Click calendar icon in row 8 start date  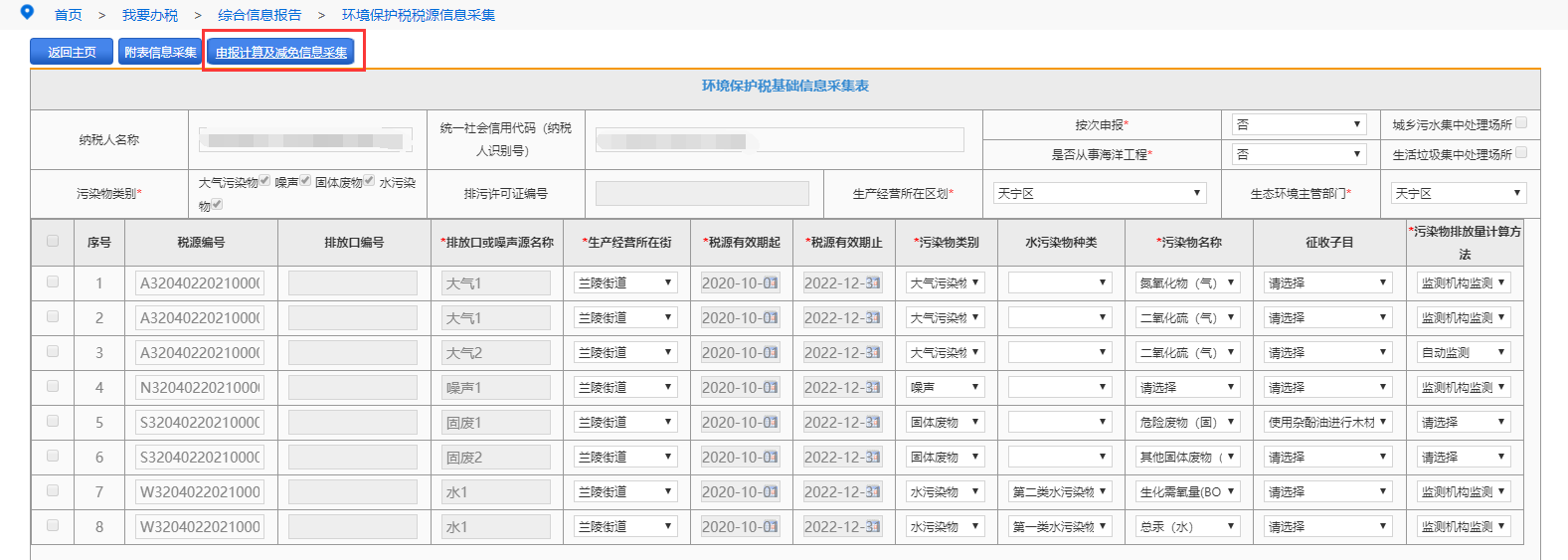coord(772,527)
